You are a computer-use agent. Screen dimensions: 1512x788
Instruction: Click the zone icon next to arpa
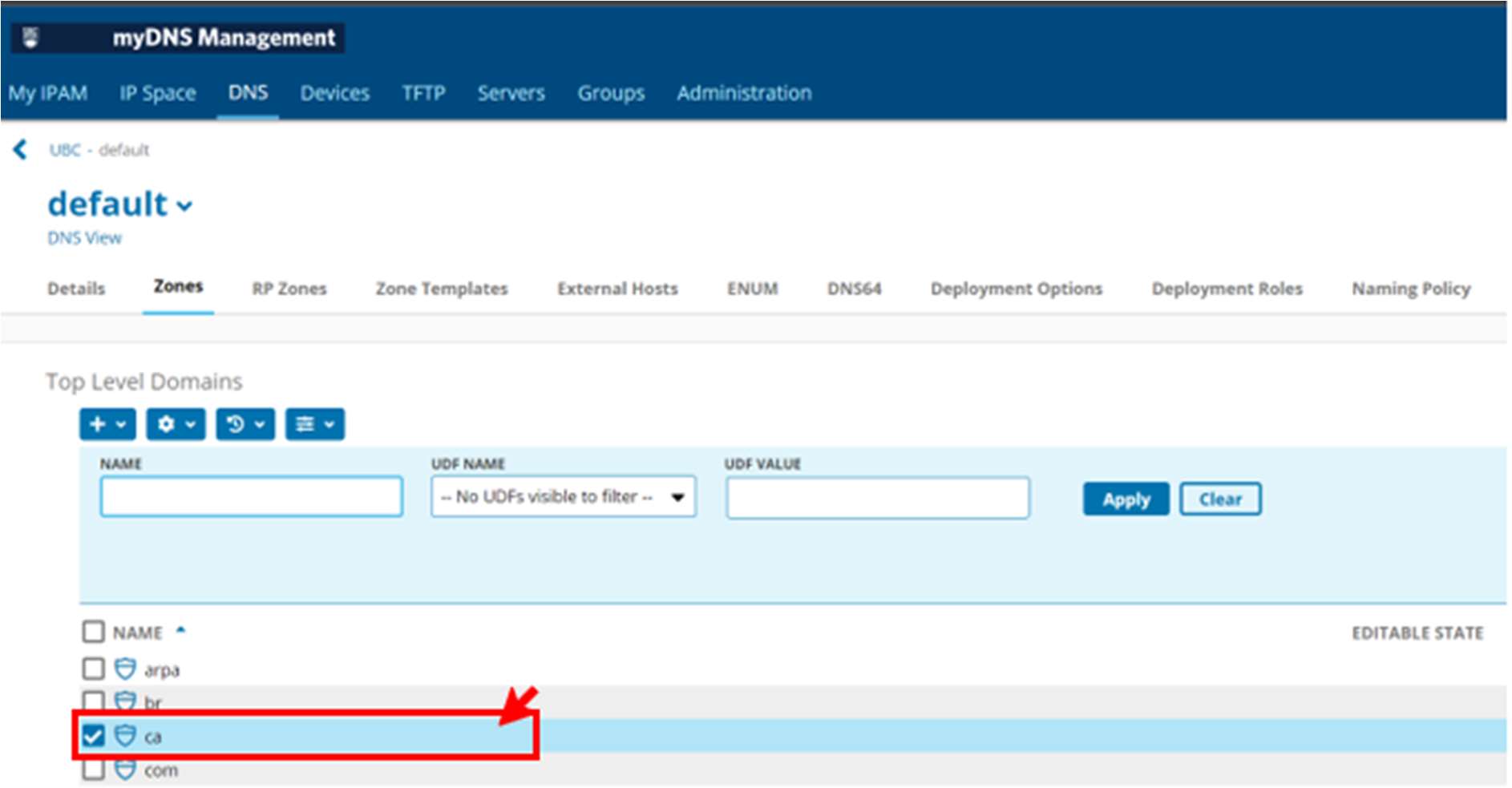point(125,669)
